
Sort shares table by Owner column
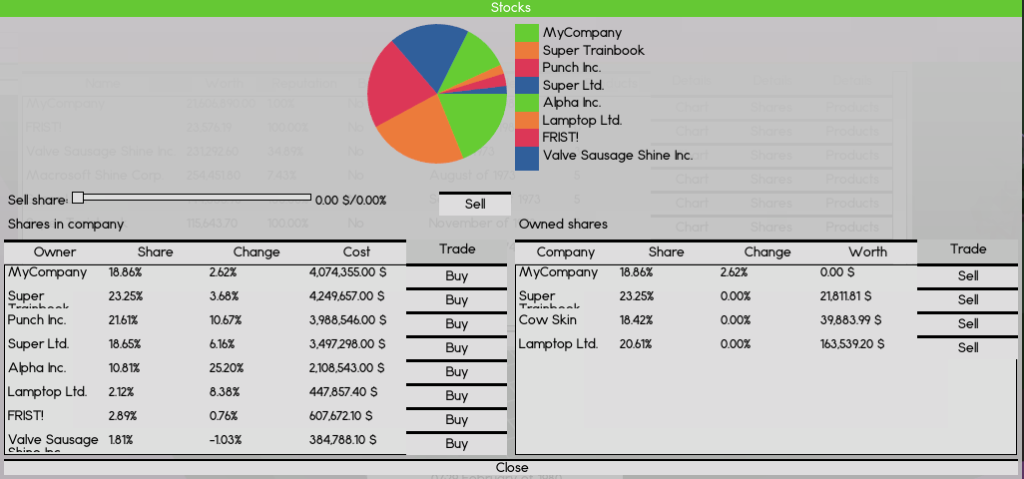(55, 252)
